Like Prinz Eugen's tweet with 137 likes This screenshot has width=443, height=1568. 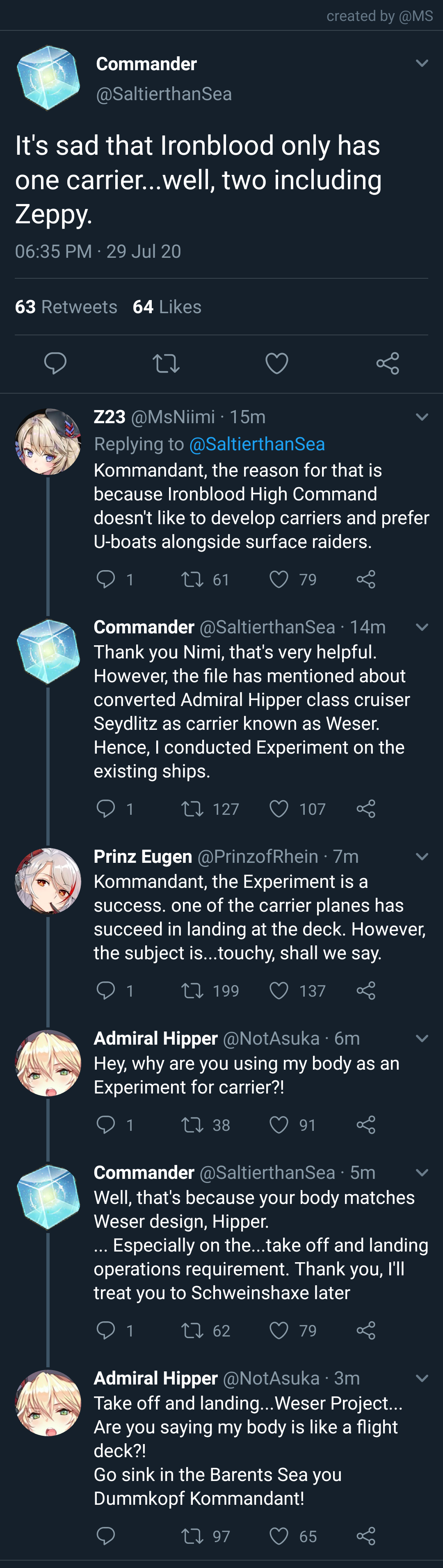coord(279,990)
